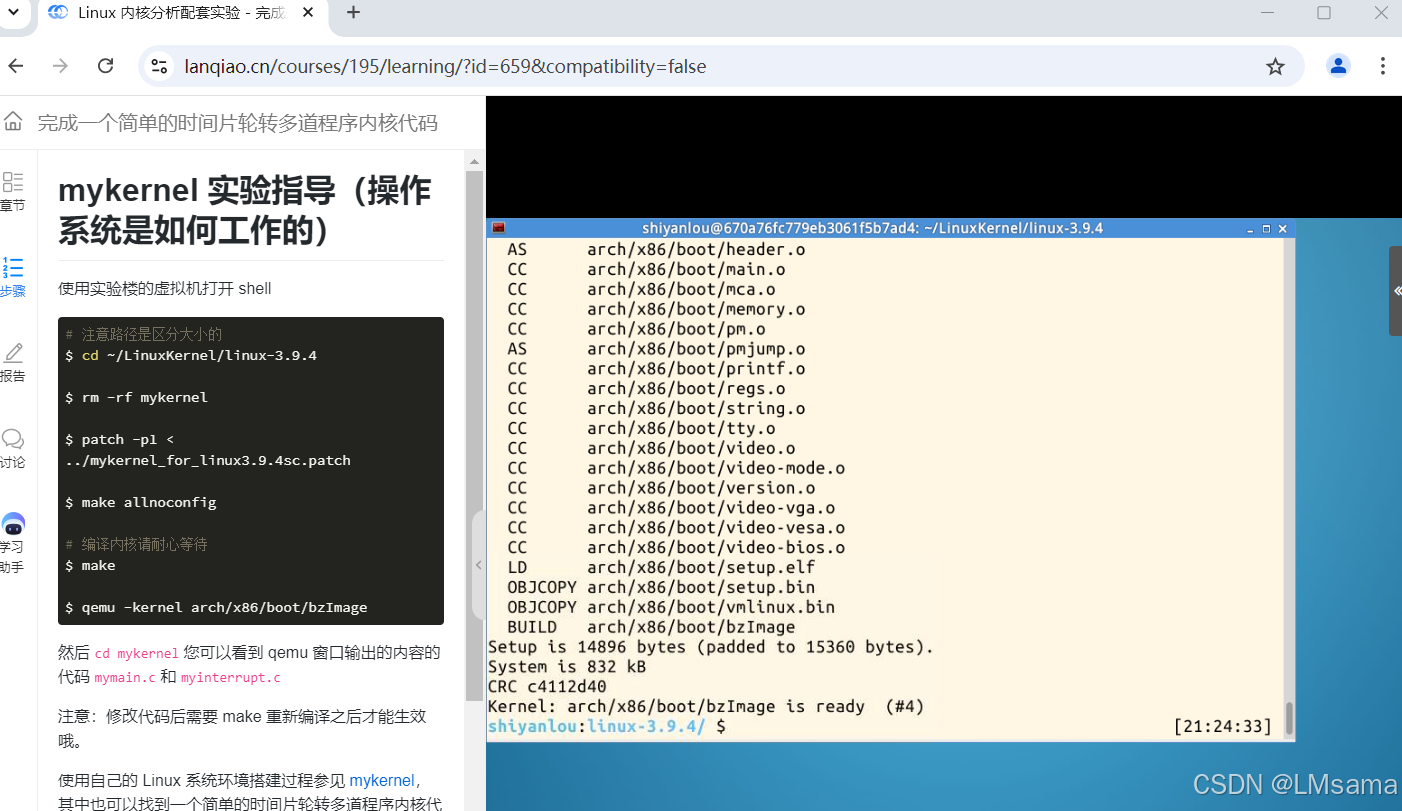Click the 'CRC c4112d40' terminal line
The width and height of the screenshot is (1402, 811).
pos(547,686)
